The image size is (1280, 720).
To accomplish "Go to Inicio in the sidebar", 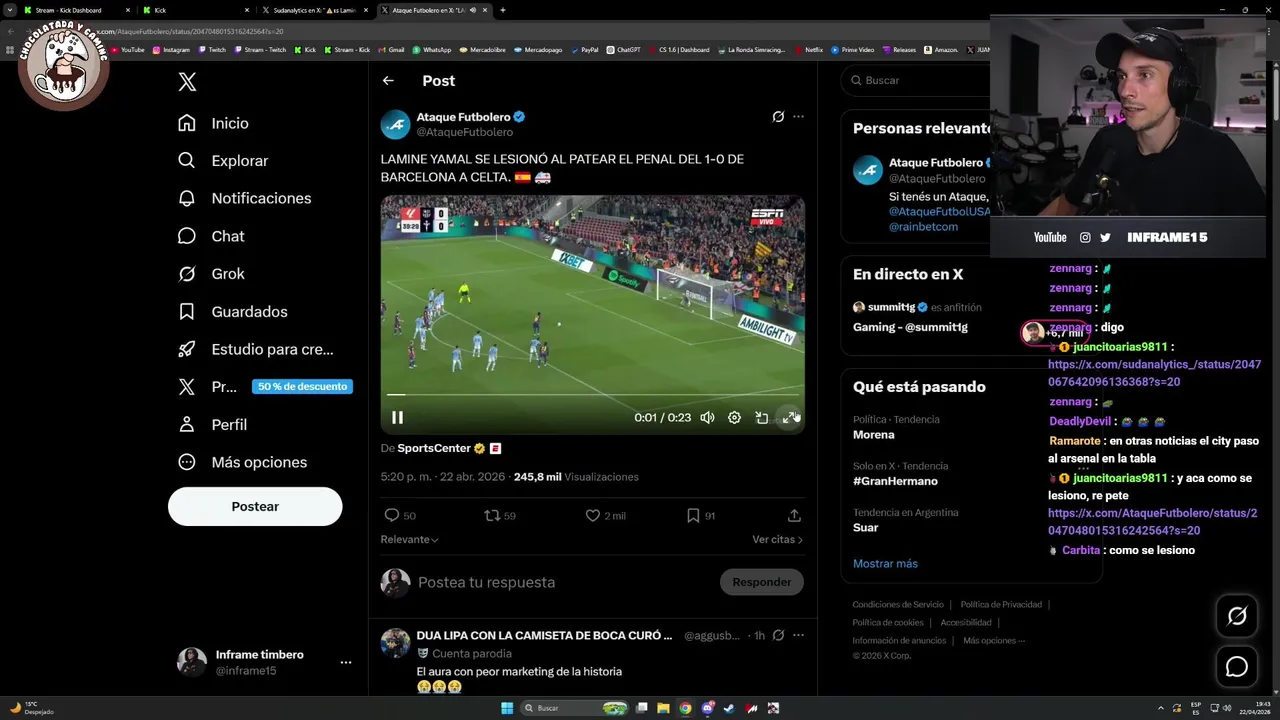I will [213, 123].
